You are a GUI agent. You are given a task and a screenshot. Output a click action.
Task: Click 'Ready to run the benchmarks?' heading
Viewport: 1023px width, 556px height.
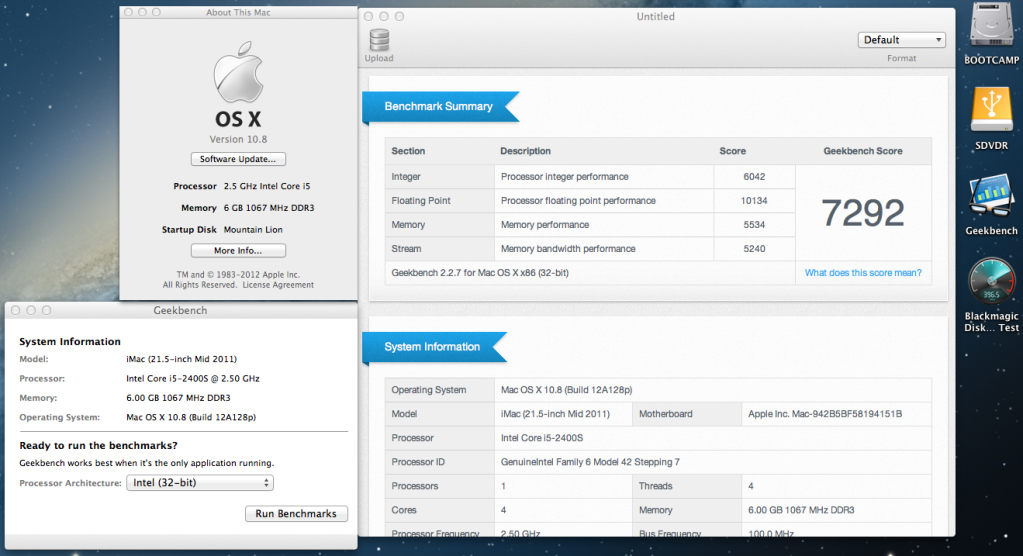[x=99, y=446]
